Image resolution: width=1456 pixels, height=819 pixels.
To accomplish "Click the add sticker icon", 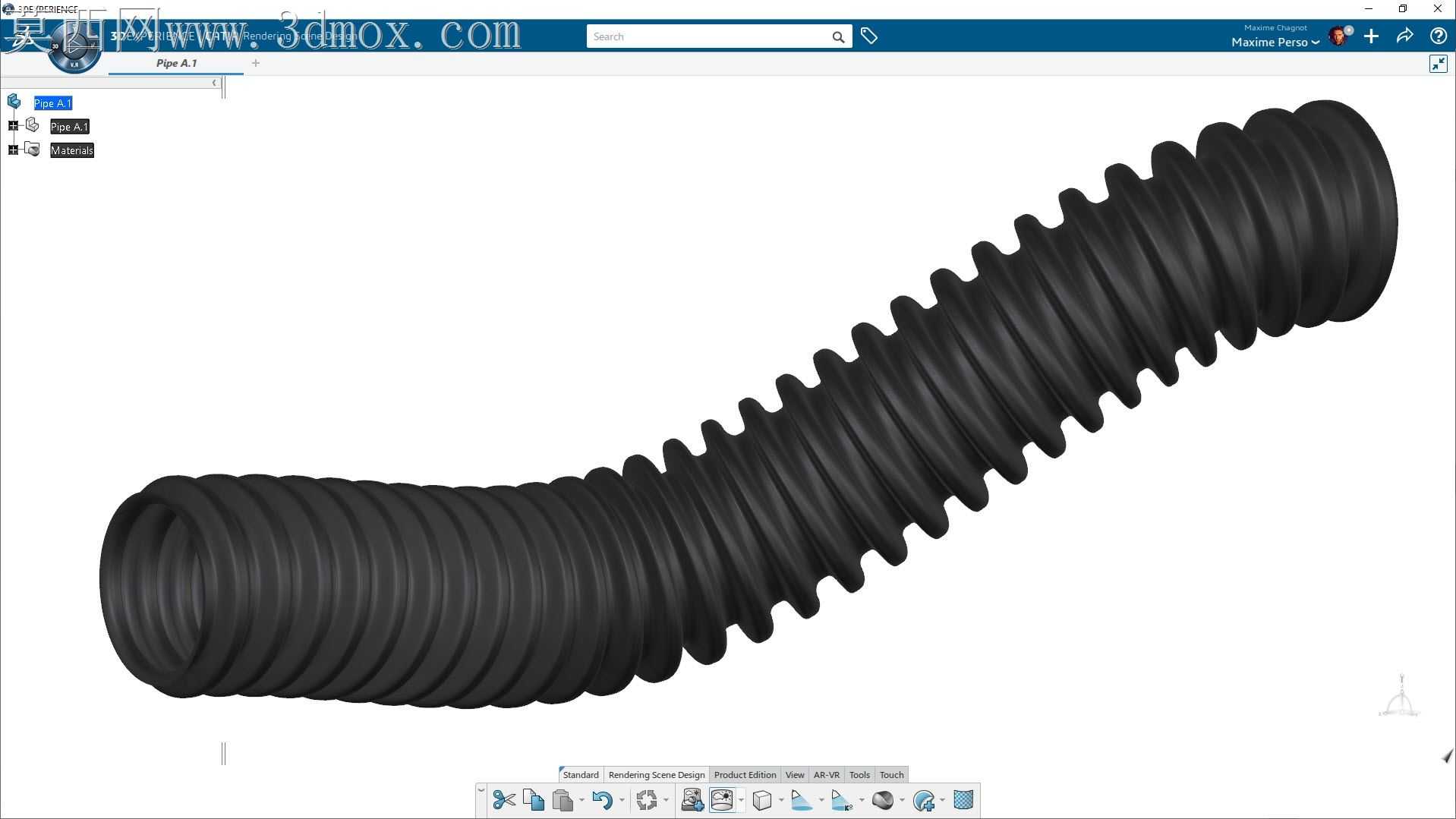I will (924, 800).
